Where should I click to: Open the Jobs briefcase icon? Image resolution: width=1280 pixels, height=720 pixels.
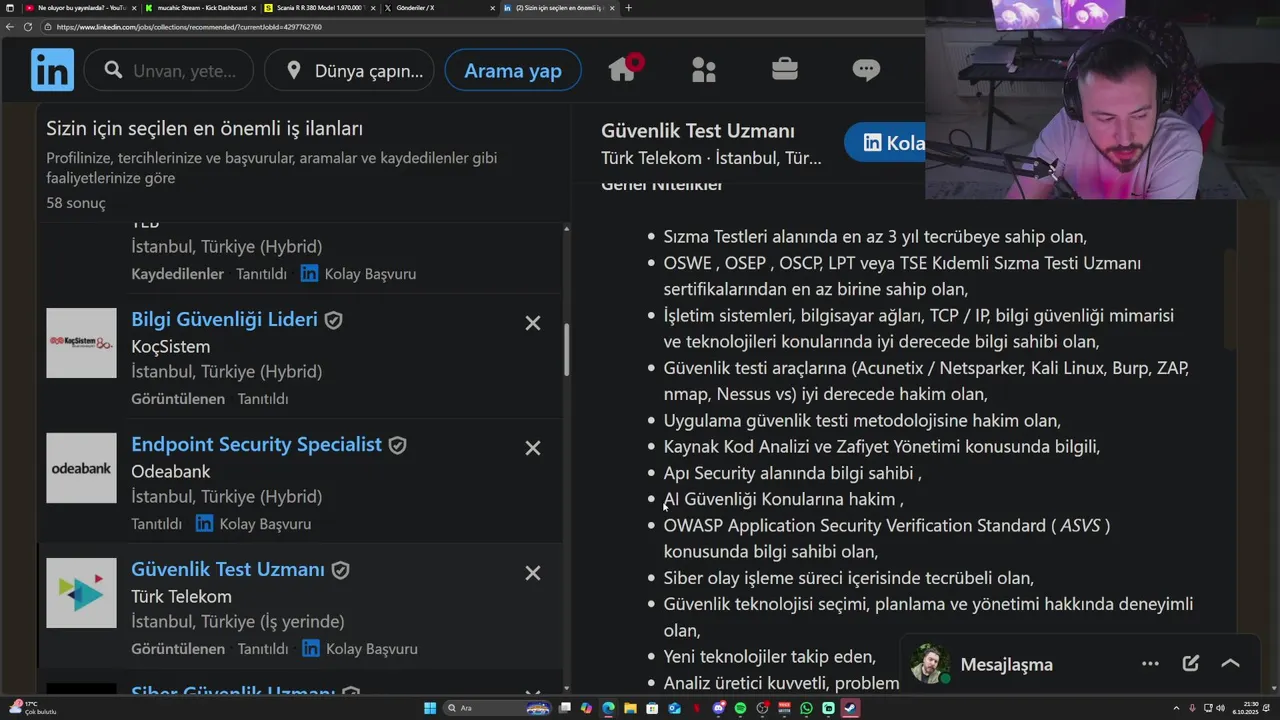(x=785, y=69)
